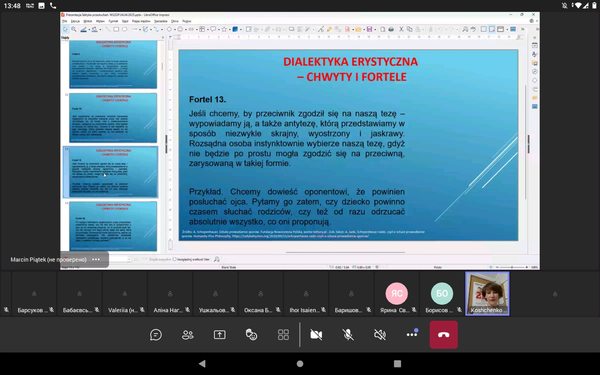Click the Copy icon in Impress toolbar
Viewport: 600px width, 375px height.
coord(409,29)
